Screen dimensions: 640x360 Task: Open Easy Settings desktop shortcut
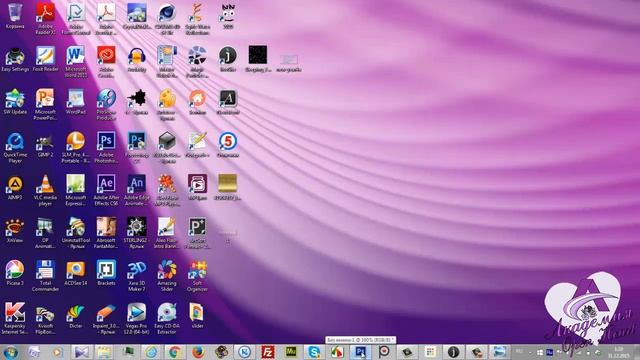click(15, 59)
